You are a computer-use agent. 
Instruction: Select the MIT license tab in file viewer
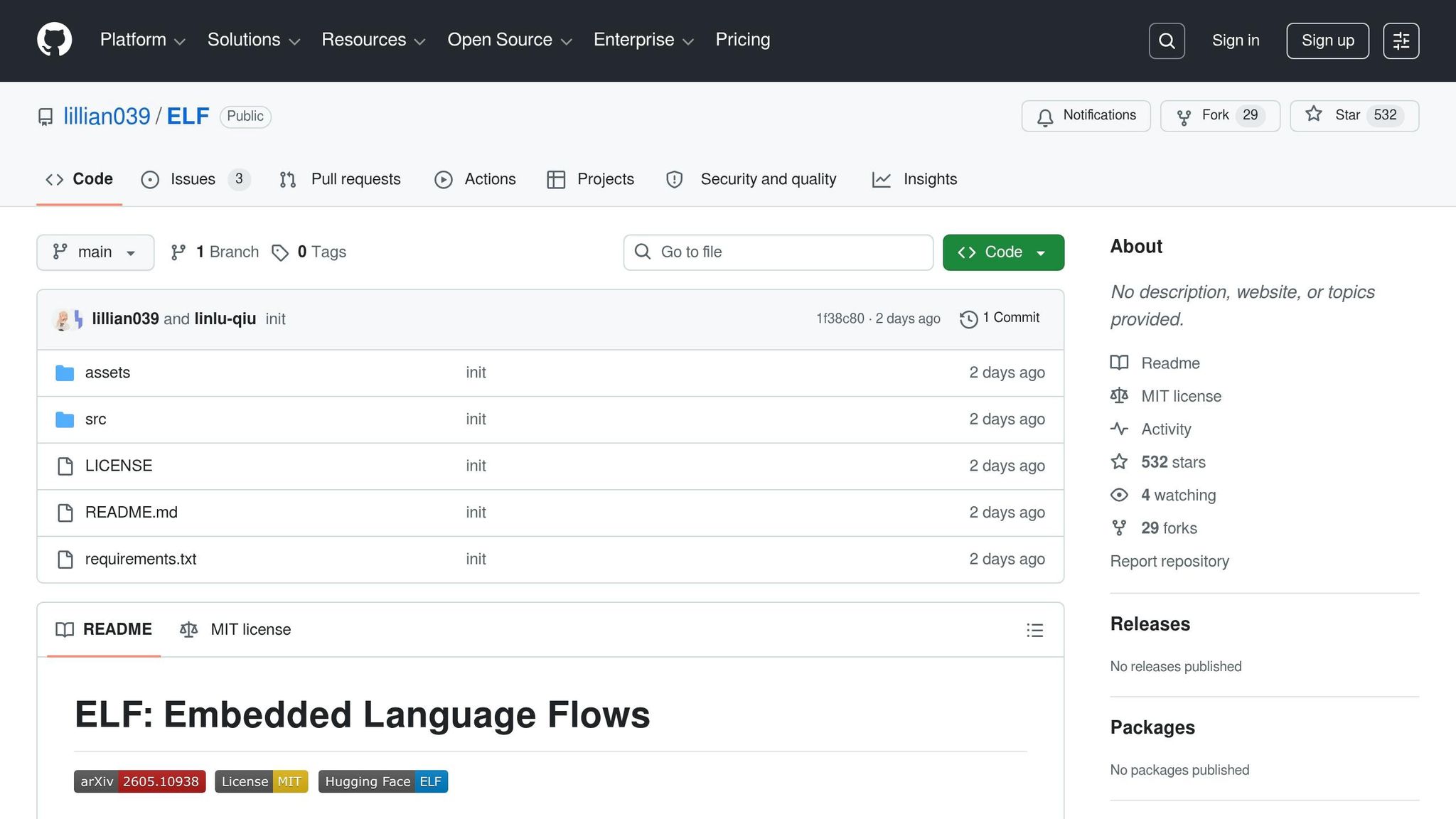(235, 630)
